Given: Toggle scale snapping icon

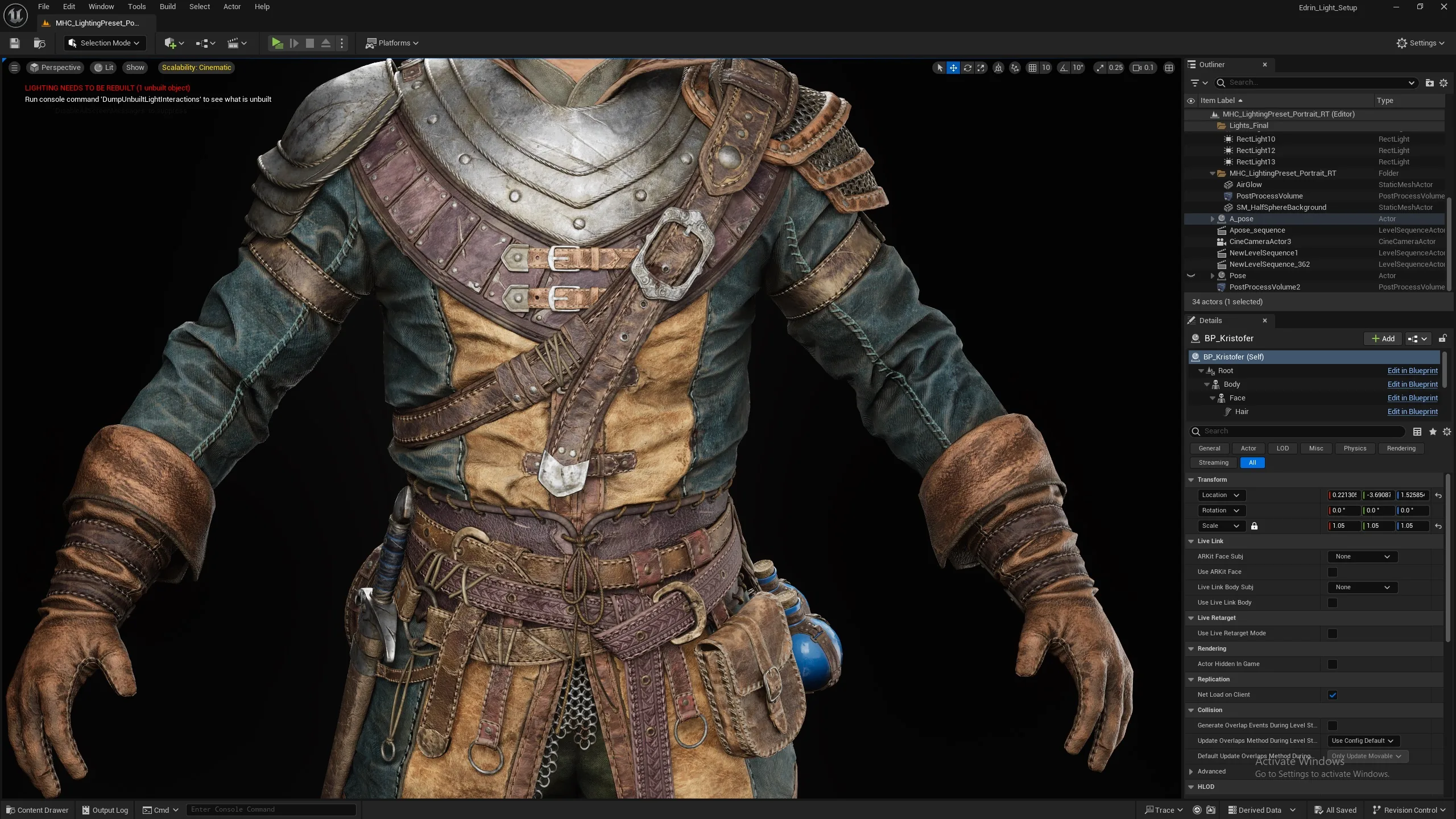Looking at the screenshot, I should (x=1100, y=68).
